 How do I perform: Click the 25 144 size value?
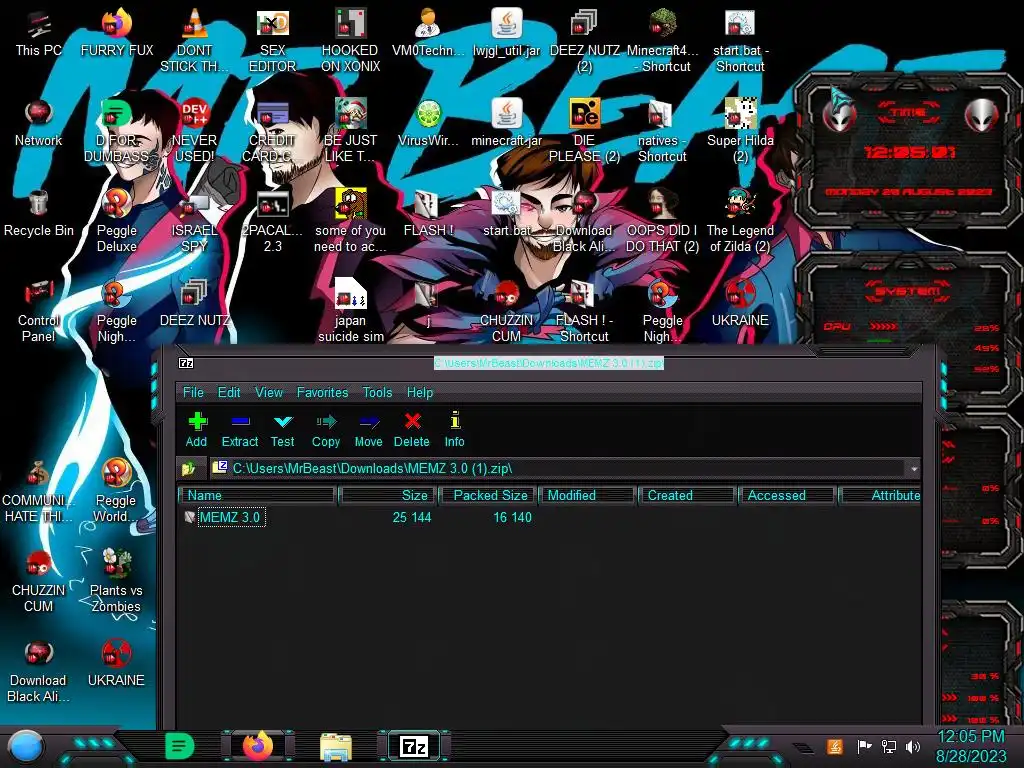pyautogui.click(x=411, y=517)
